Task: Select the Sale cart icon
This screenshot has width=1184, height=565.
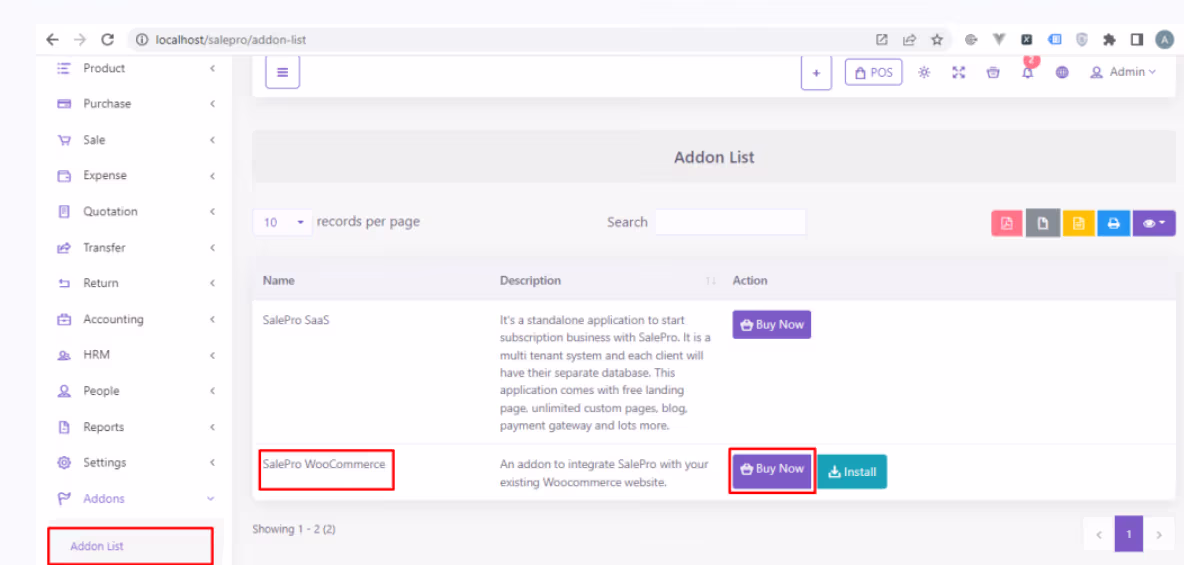Action: tap(64, 140)
